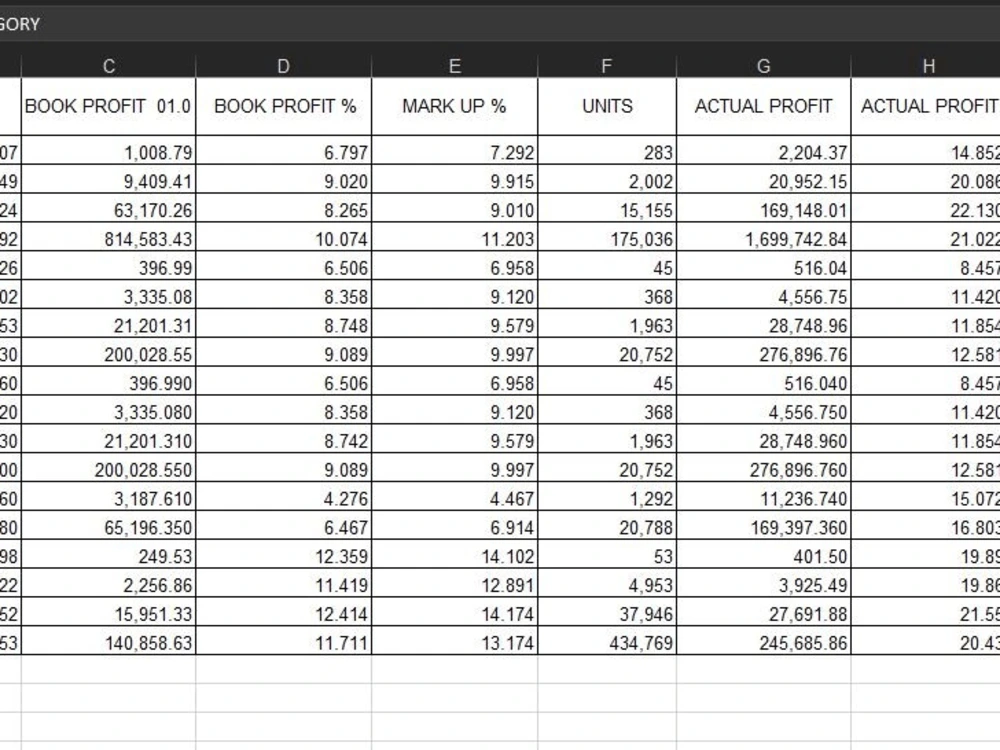Click the cell showing 200,028.55
The width and height of the screenshot is (1000, 750).
click(108, 352)
